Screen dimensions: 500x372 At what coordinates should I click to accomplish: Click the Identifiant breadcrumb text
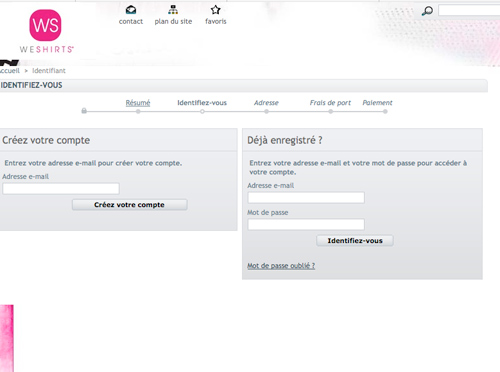coord(49,71)
